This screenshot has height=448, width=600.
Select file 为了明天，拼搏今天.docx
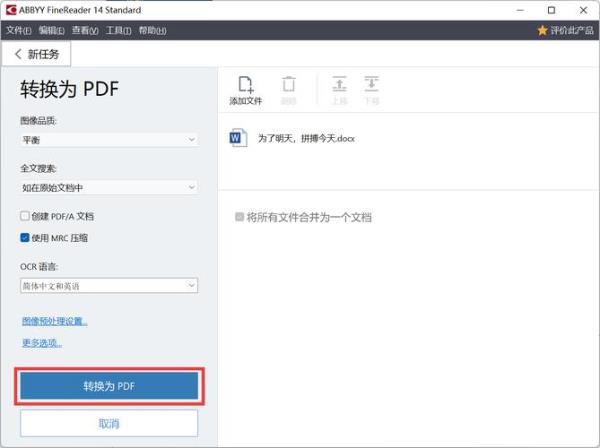pyautogui.click(x=306, y=138)
